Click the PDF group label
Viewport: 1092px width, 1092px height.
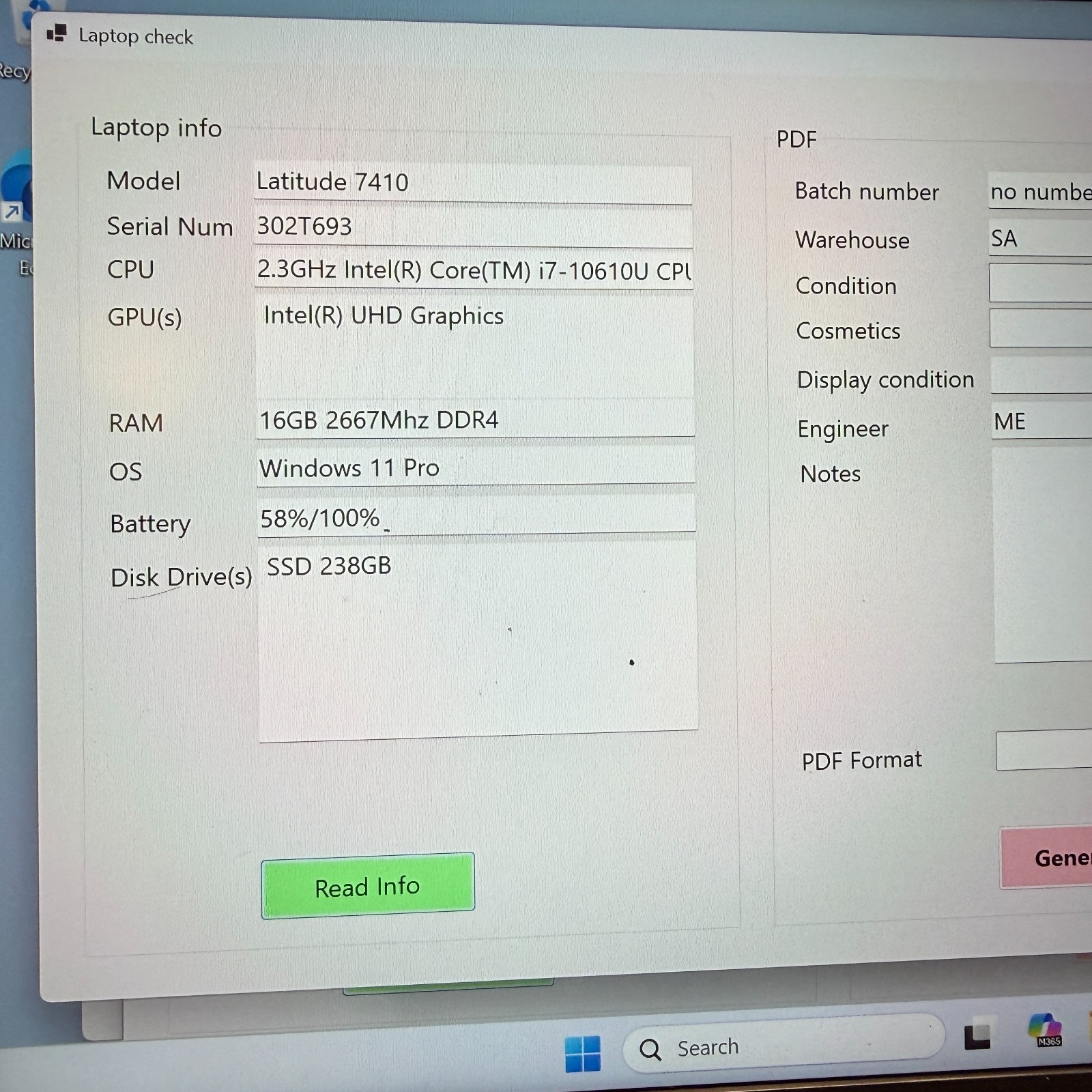(x=796, y=139)
